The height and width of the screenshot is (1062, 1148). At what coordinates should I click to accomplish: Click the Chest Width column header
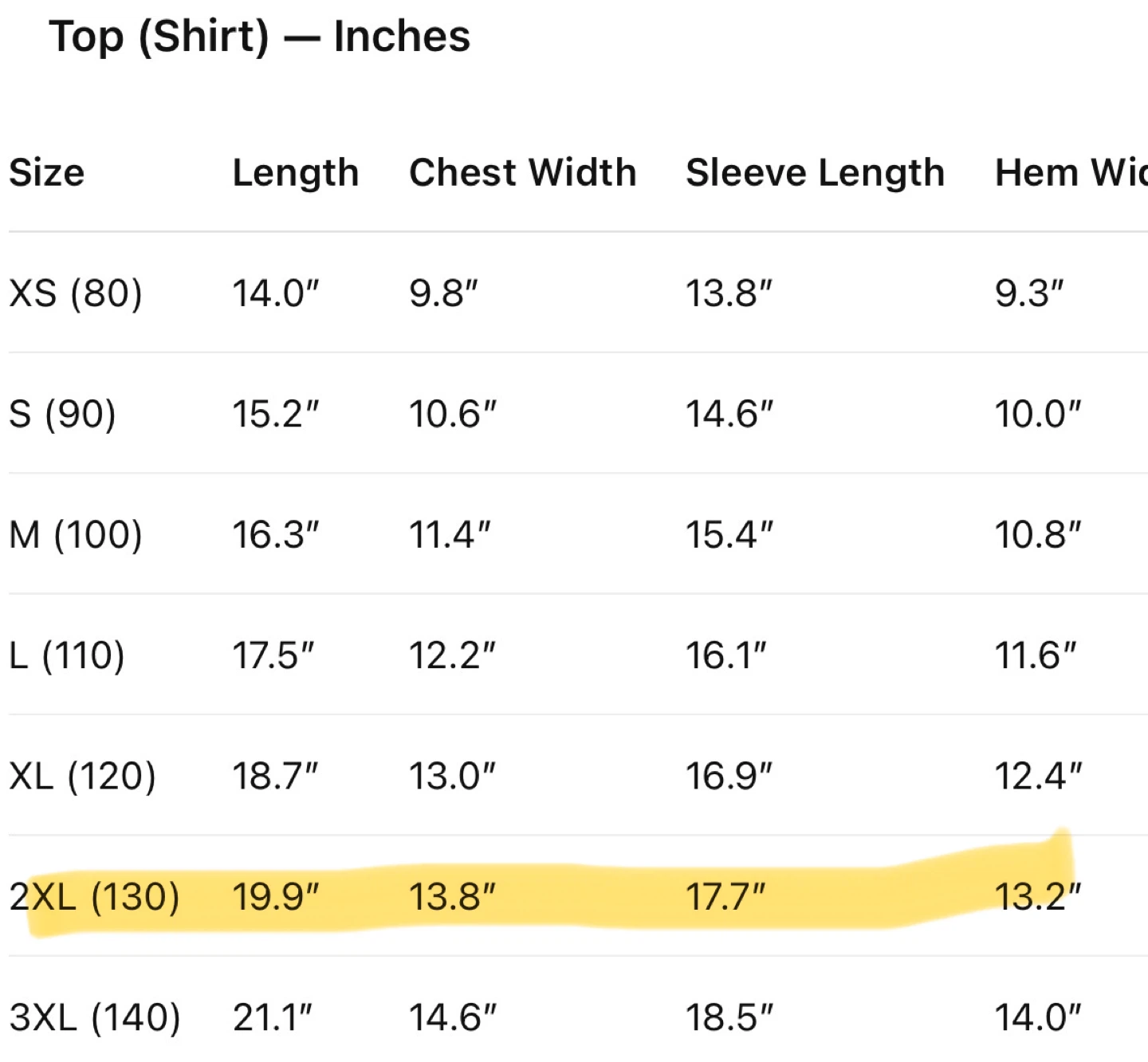[x=523, y=173]
